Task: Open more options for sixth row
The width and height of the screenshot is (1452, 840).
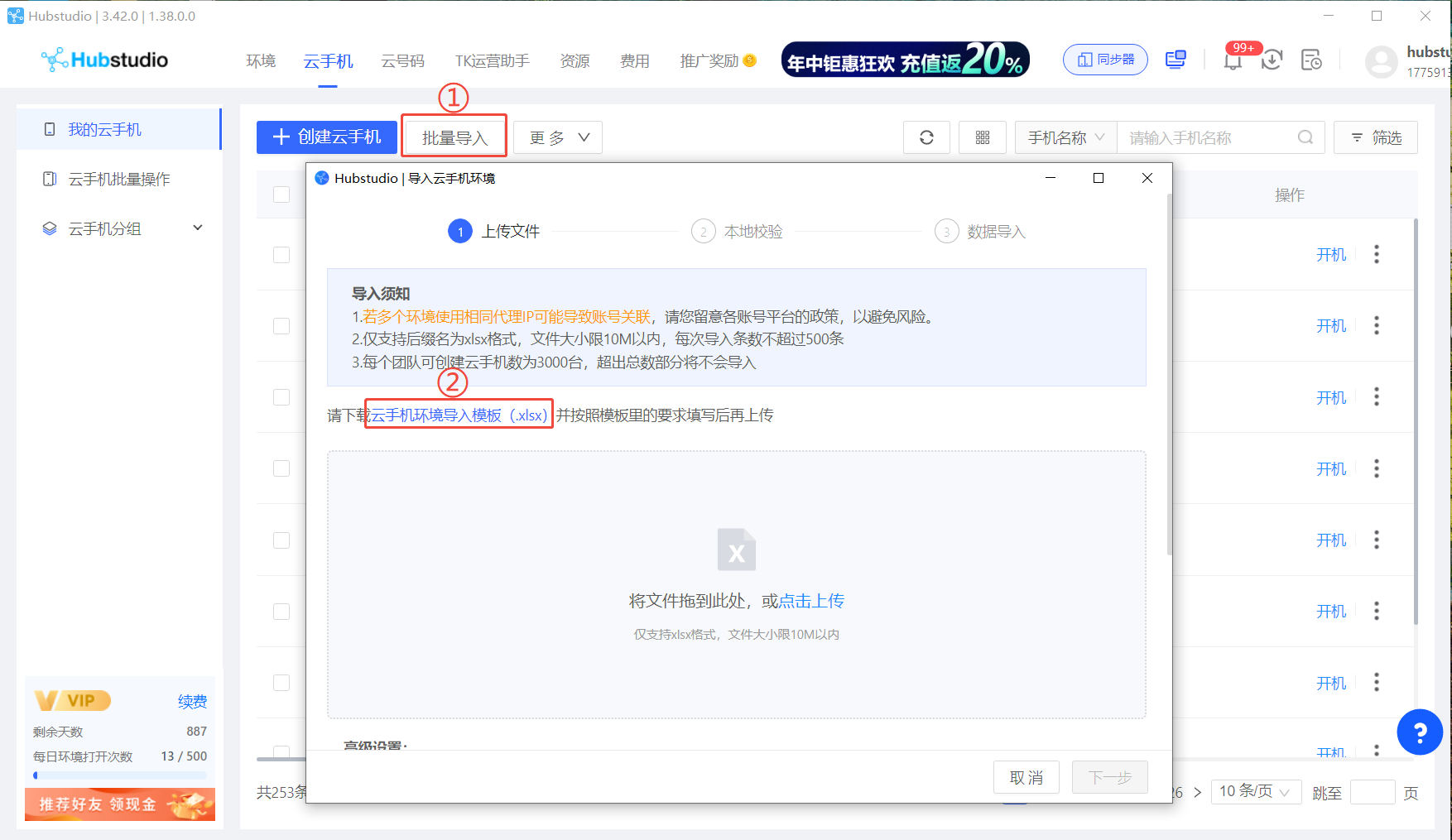Action: pyautogui.click(x=1377, y=611)
